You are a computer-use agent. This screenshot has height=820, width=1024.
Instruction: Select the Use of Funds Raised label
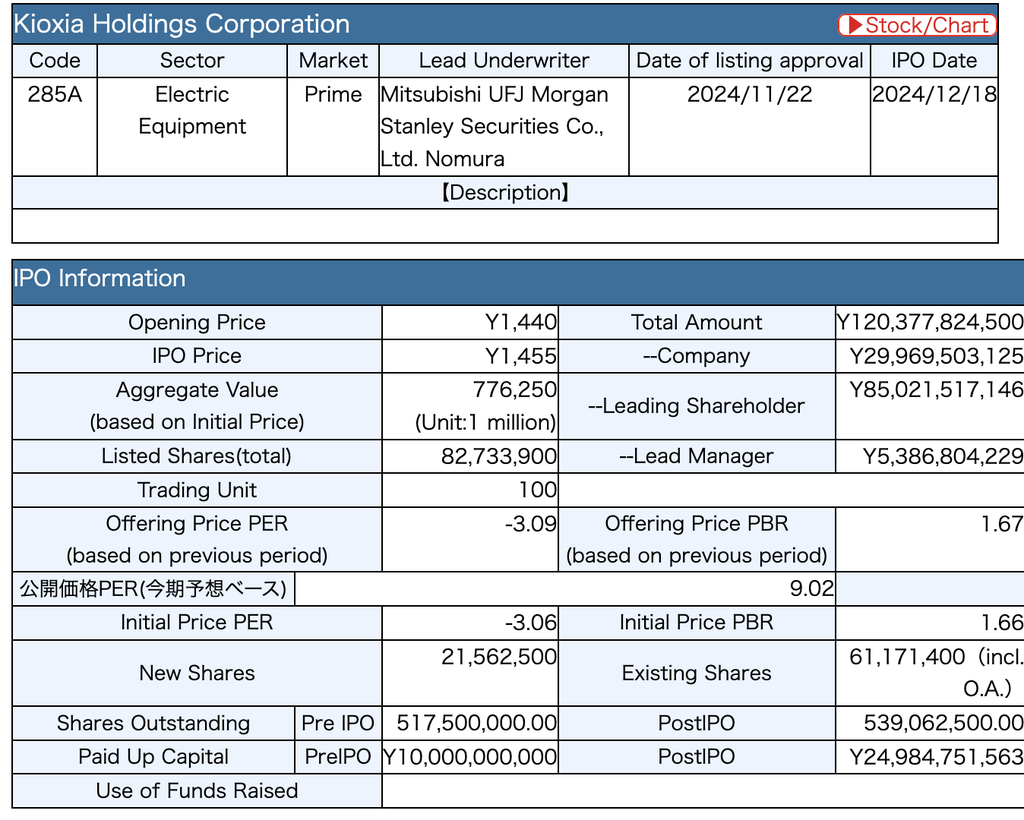(x=197, y=791)
